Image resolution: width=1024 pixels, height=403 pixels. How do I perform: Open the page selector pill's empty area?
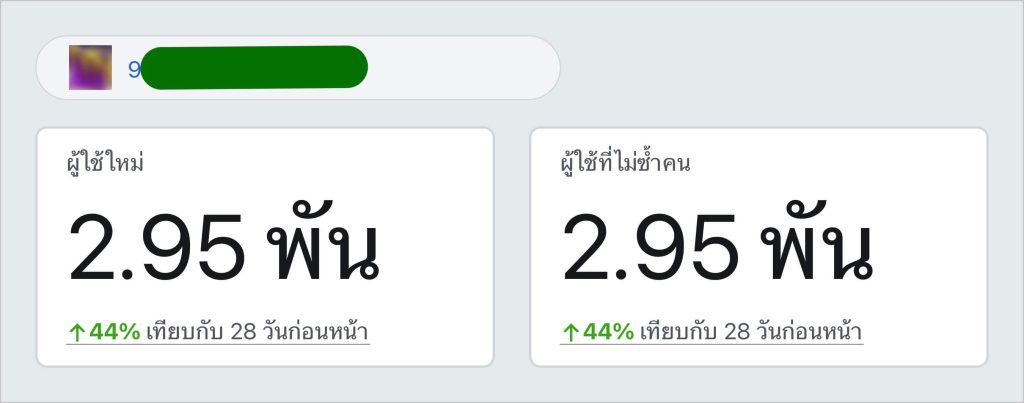coord(464,67)
